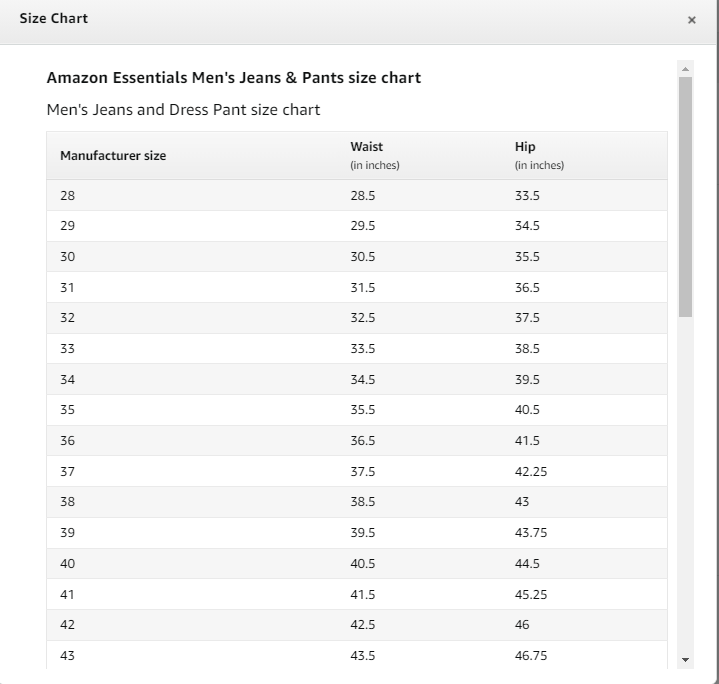Select hip value 36.5

tap(527, 287)
